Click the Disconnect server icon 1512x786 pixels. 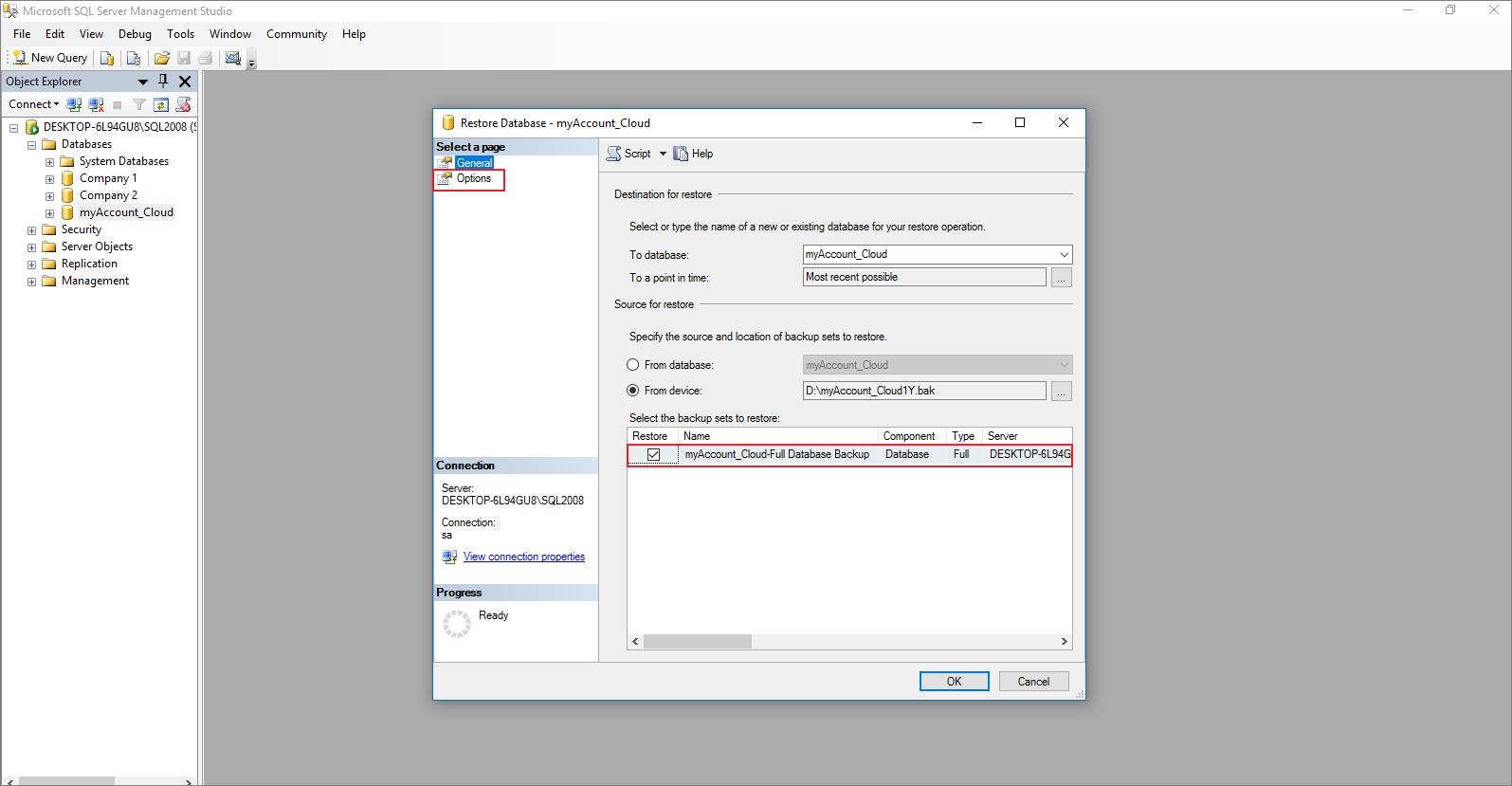click(x=96, y=104)
